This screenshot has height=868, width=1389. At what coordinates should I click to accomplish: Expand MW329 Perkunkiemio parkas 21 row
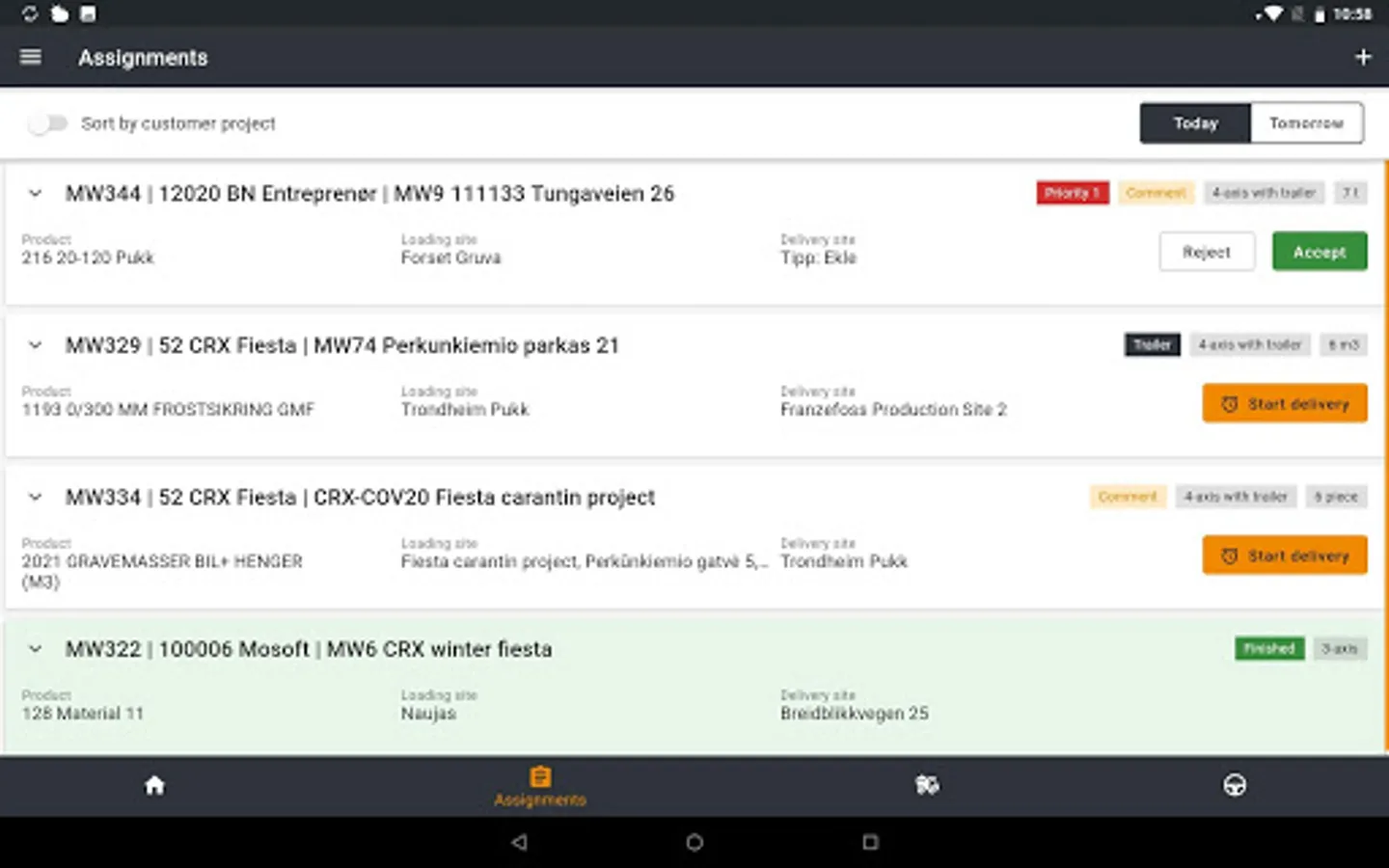pyautogui.click(x=35, y=345)
